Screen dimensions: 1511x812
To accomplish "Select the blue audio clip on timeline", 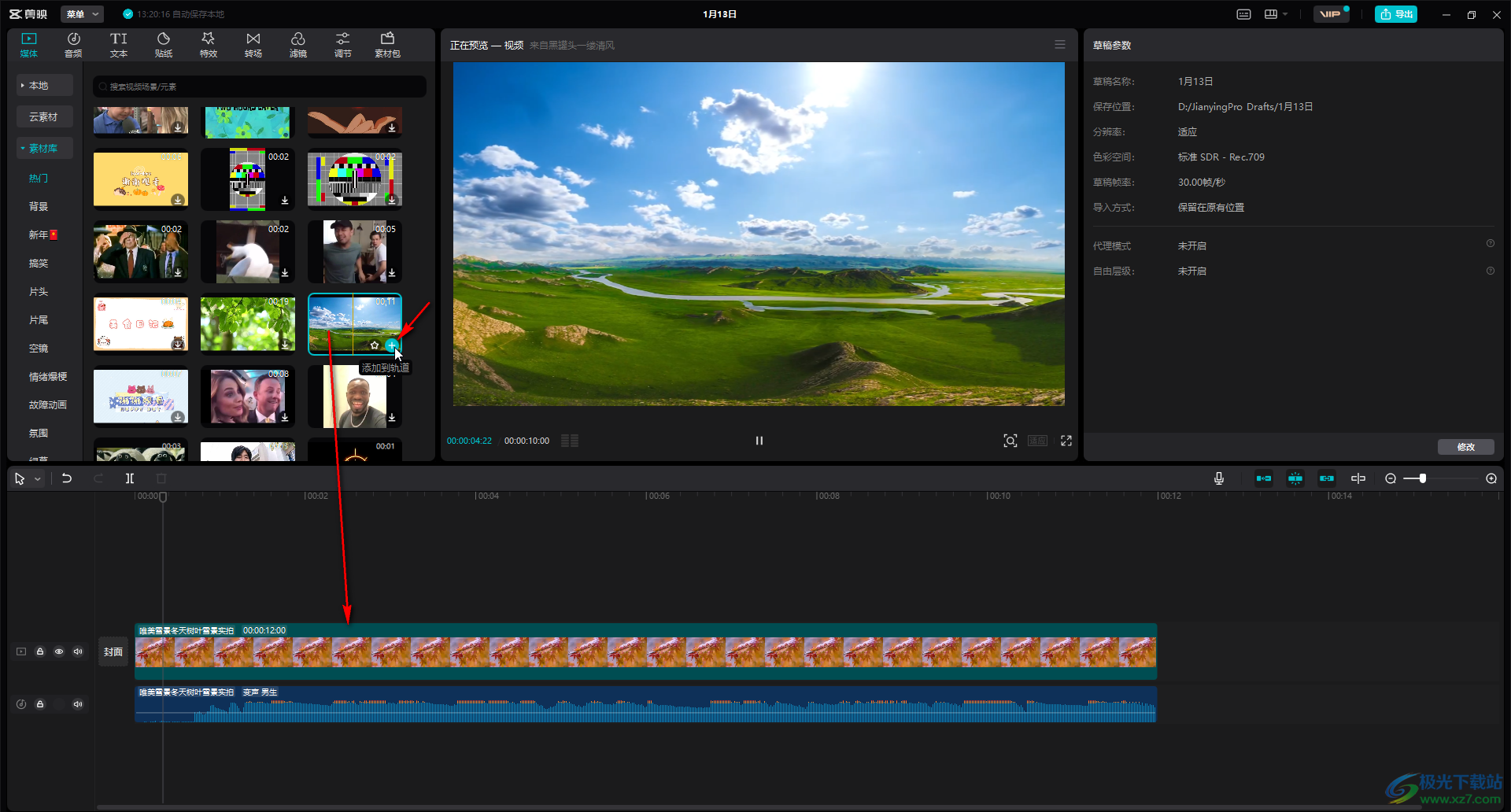I will tap(645, 704).
